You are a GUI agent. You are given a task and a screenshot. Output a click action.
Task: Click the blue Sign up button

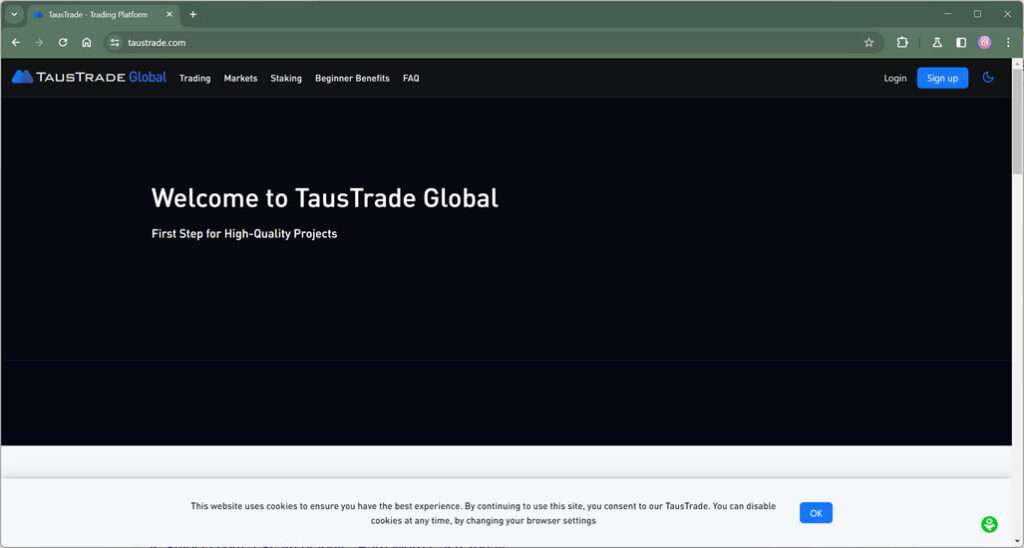pyautogui.click(x=942, y=78)
